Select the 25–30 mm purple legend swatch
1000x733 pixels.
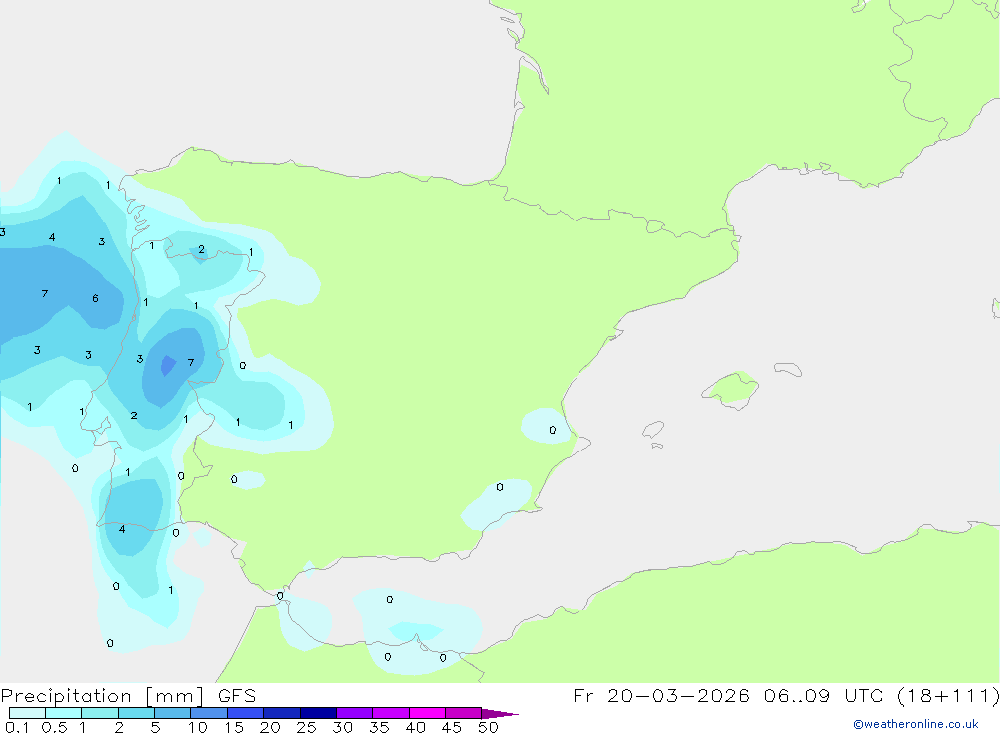pyautogui.click(x=318, y=713)
